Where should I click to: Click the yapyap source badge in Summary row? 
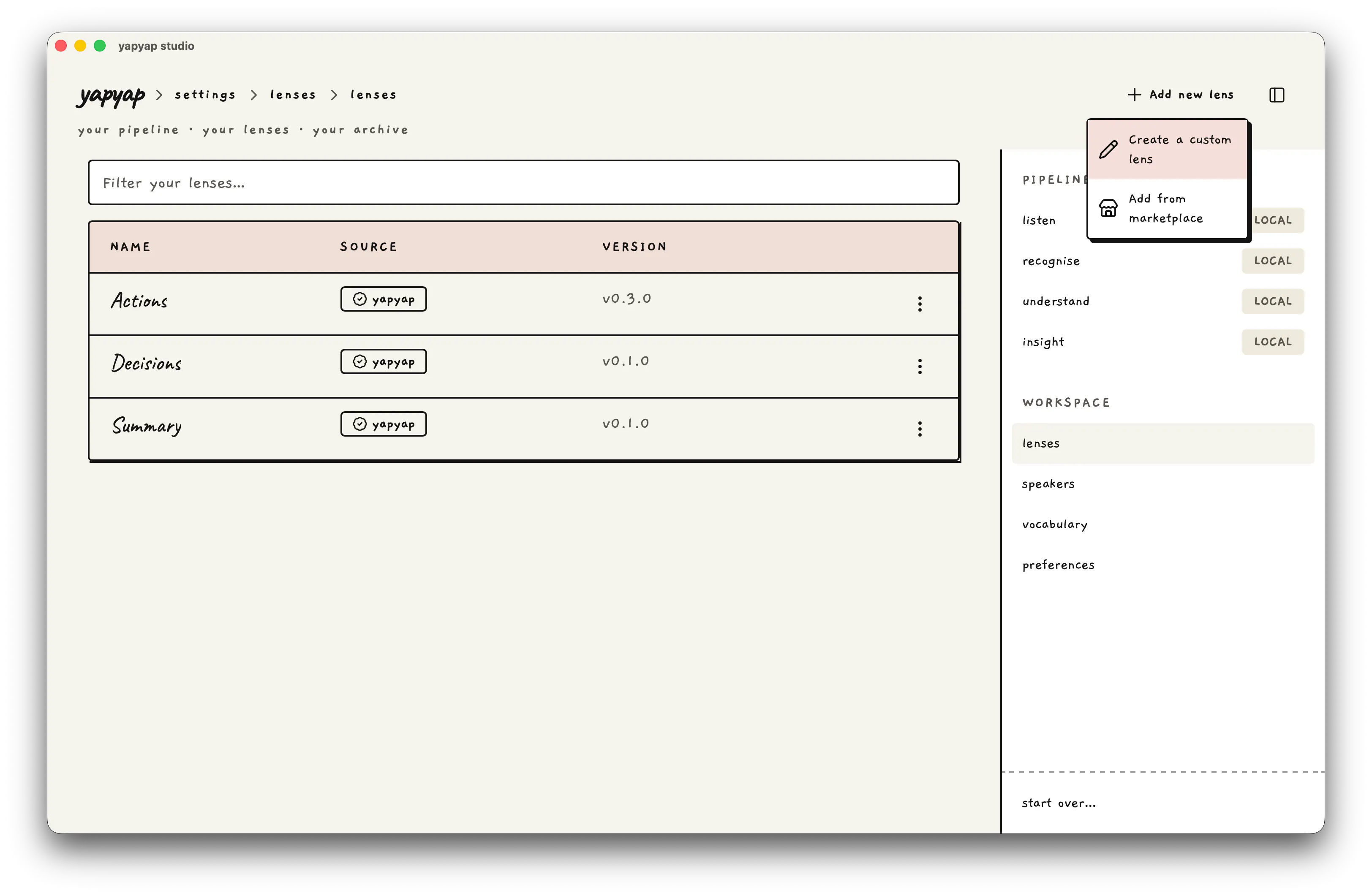point(384,424)
